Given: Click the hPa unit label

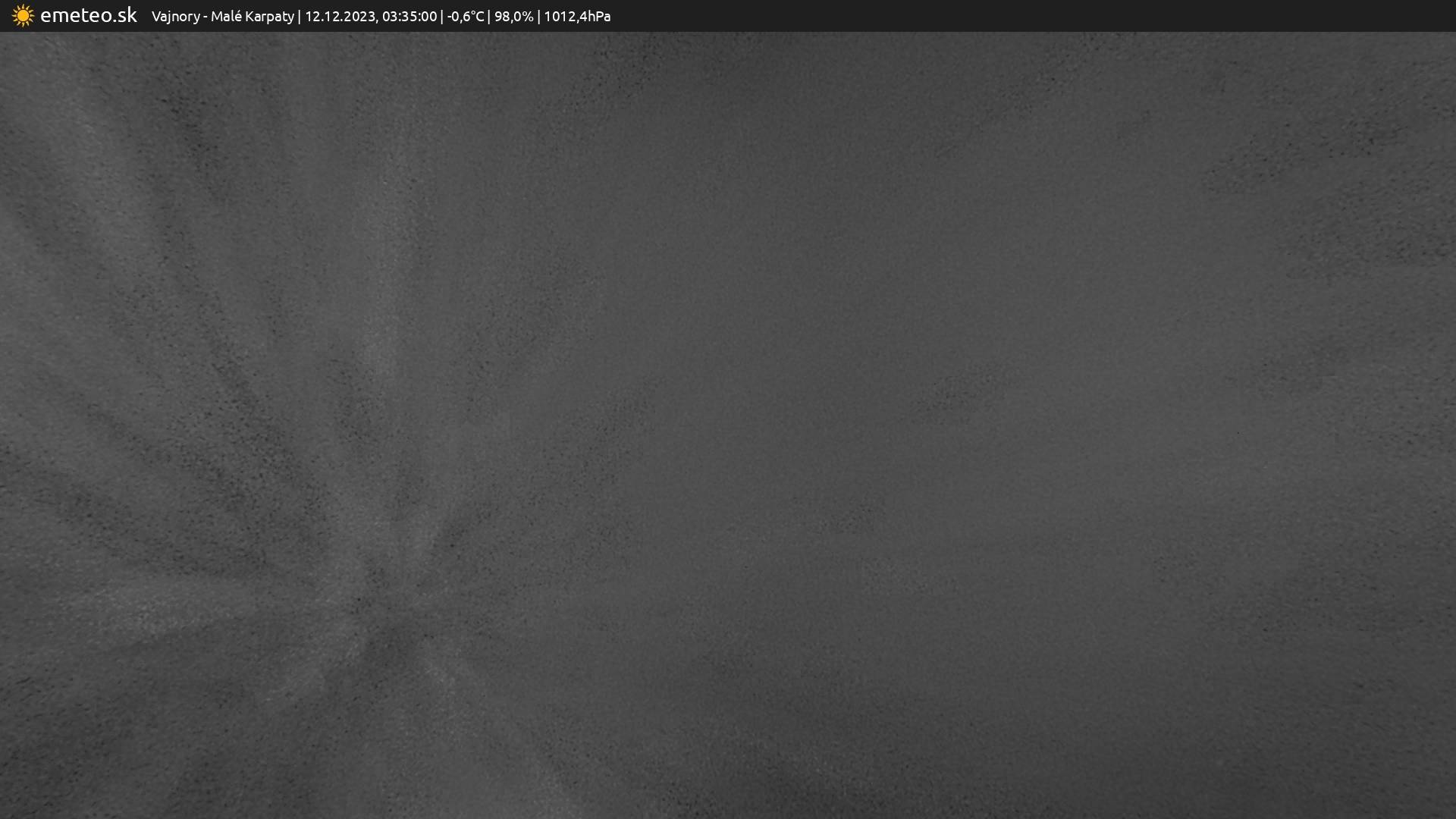Looking at the screenshot, I should click(598, 16).
